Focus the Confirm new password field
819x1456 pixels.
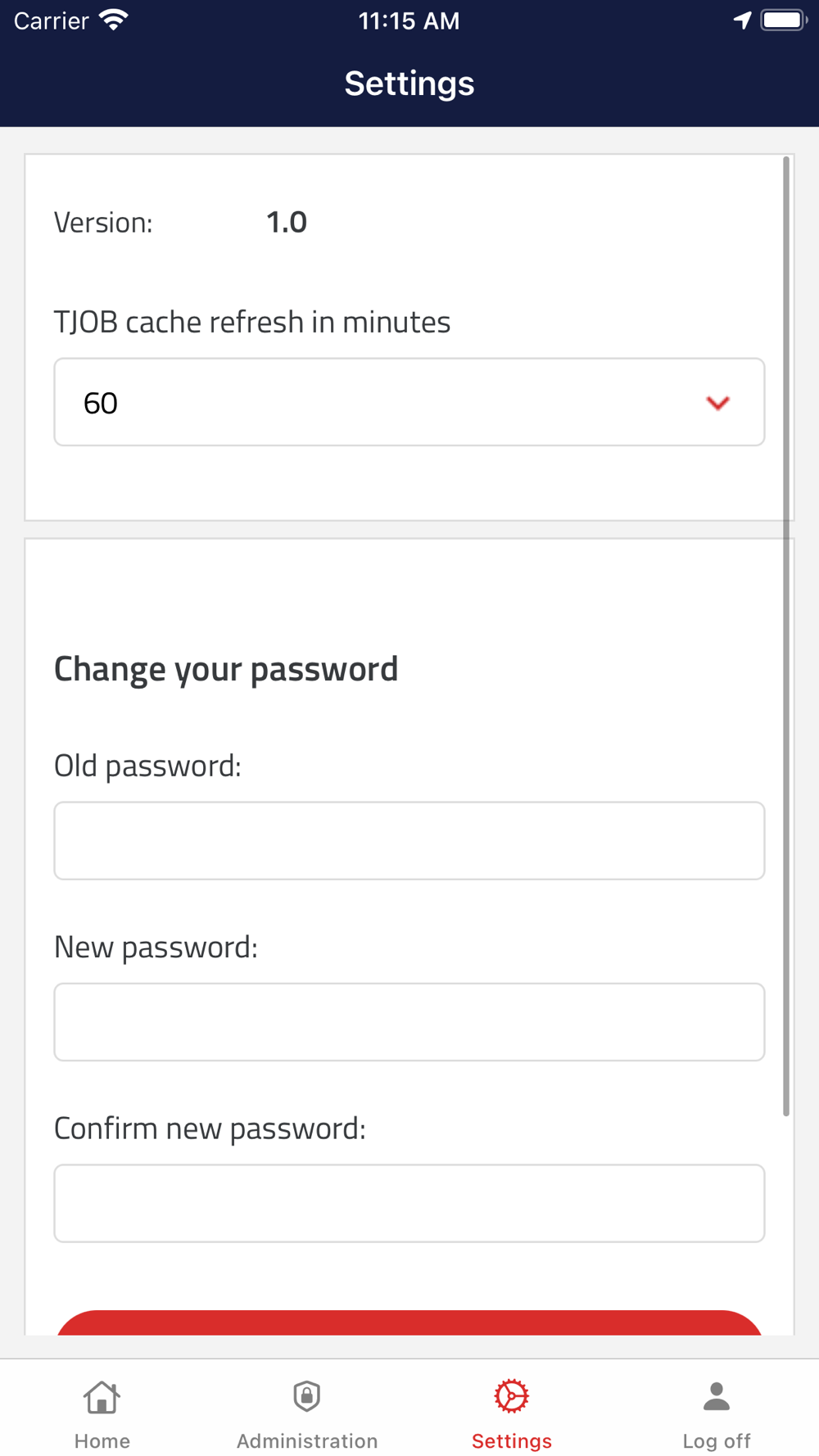(x=409, y=1203)
